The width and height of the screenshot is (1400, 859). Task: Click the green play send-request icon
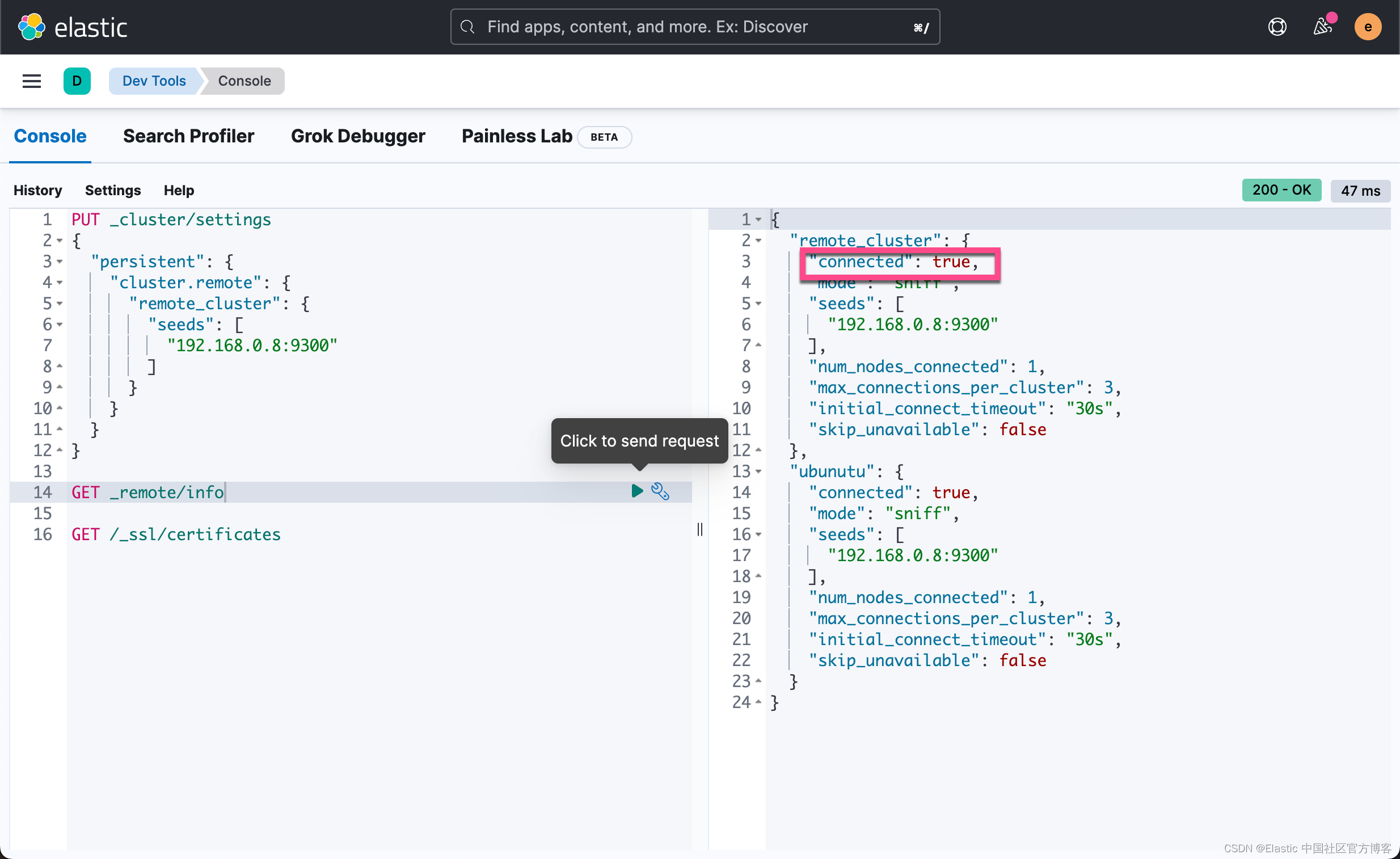coord(637,491)
